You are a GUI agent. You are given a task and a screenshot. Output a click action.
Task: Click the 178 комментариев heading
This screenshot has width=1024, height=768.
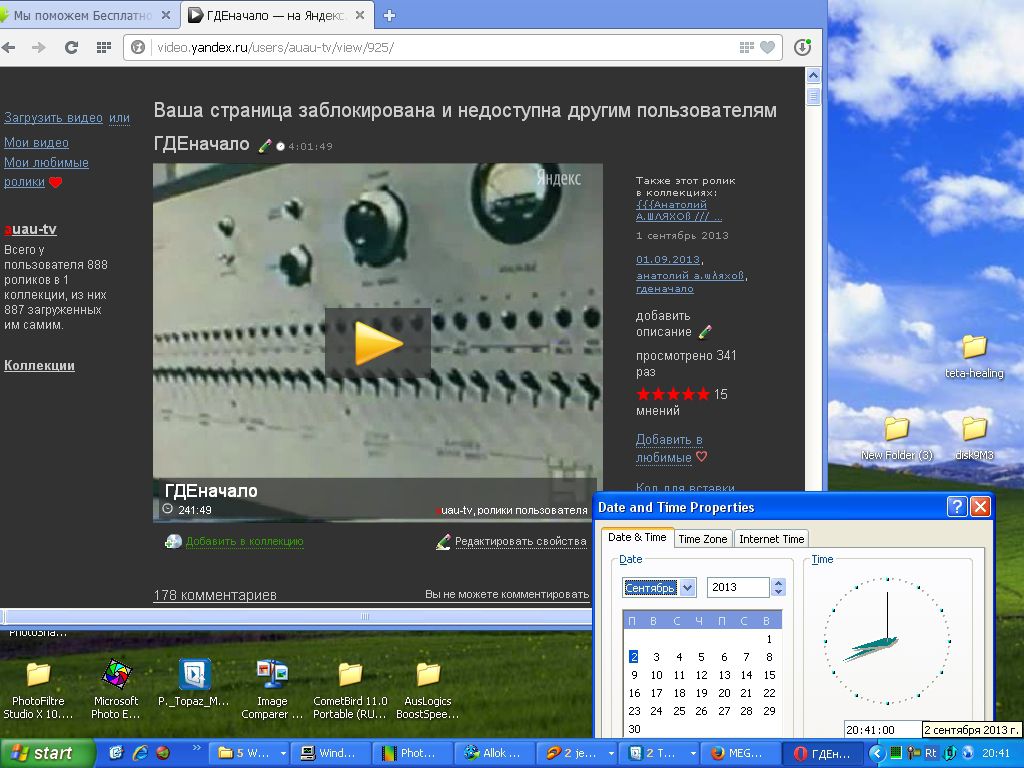pyautogui.click(x=215, y=595)
